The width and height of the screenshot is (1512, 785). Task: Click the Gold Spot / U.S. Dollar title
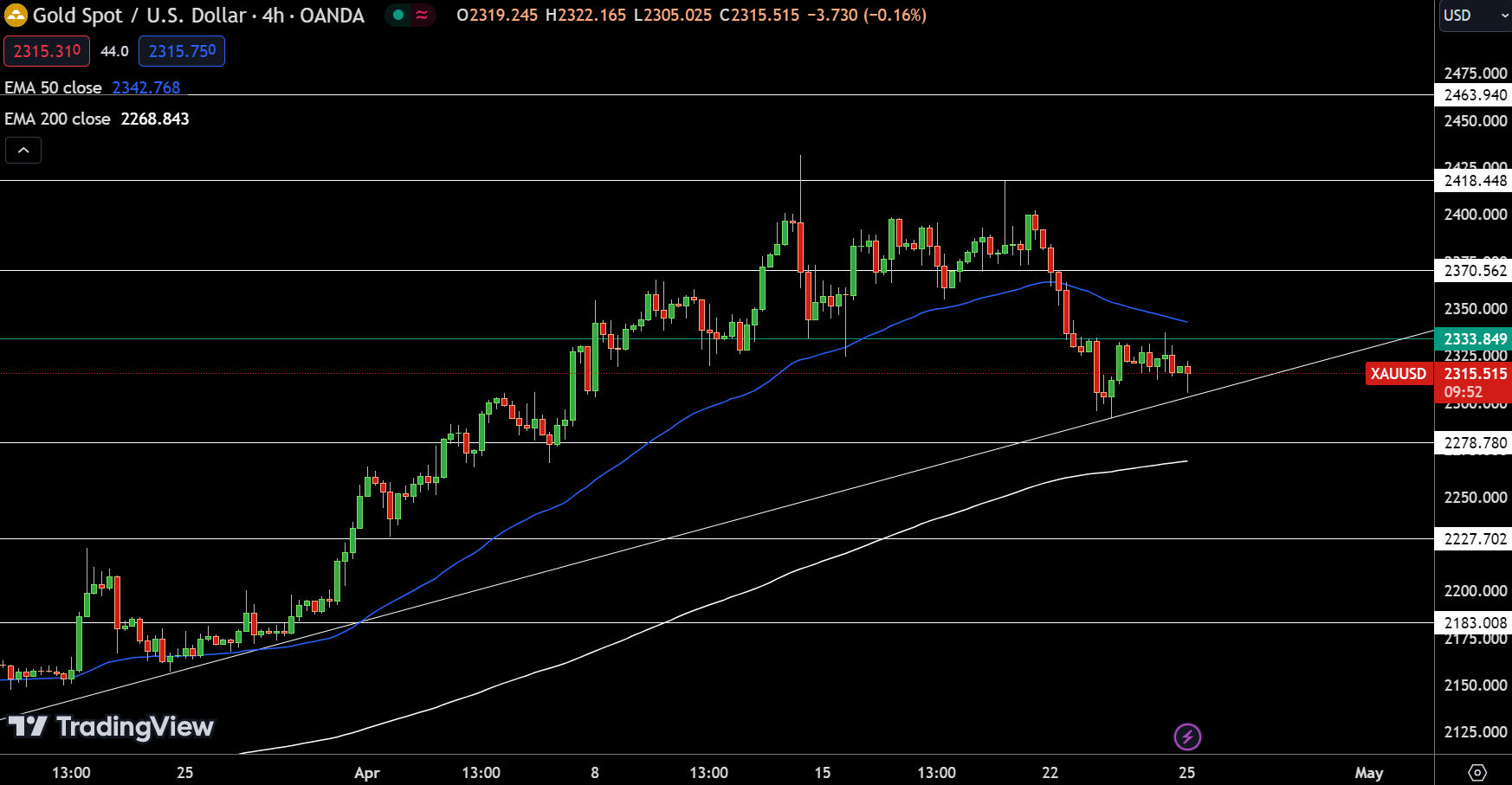pos(139,15)
